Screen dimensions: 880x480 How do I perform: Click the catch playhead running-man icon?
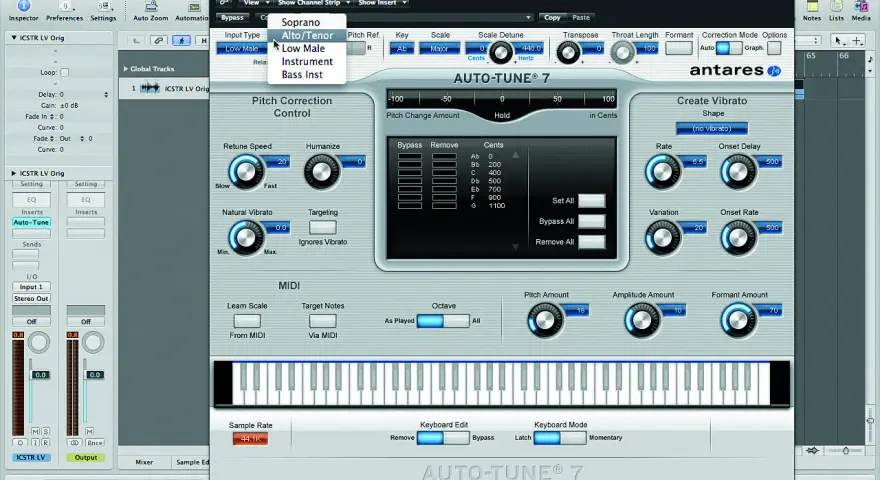[x=181, y=40]
